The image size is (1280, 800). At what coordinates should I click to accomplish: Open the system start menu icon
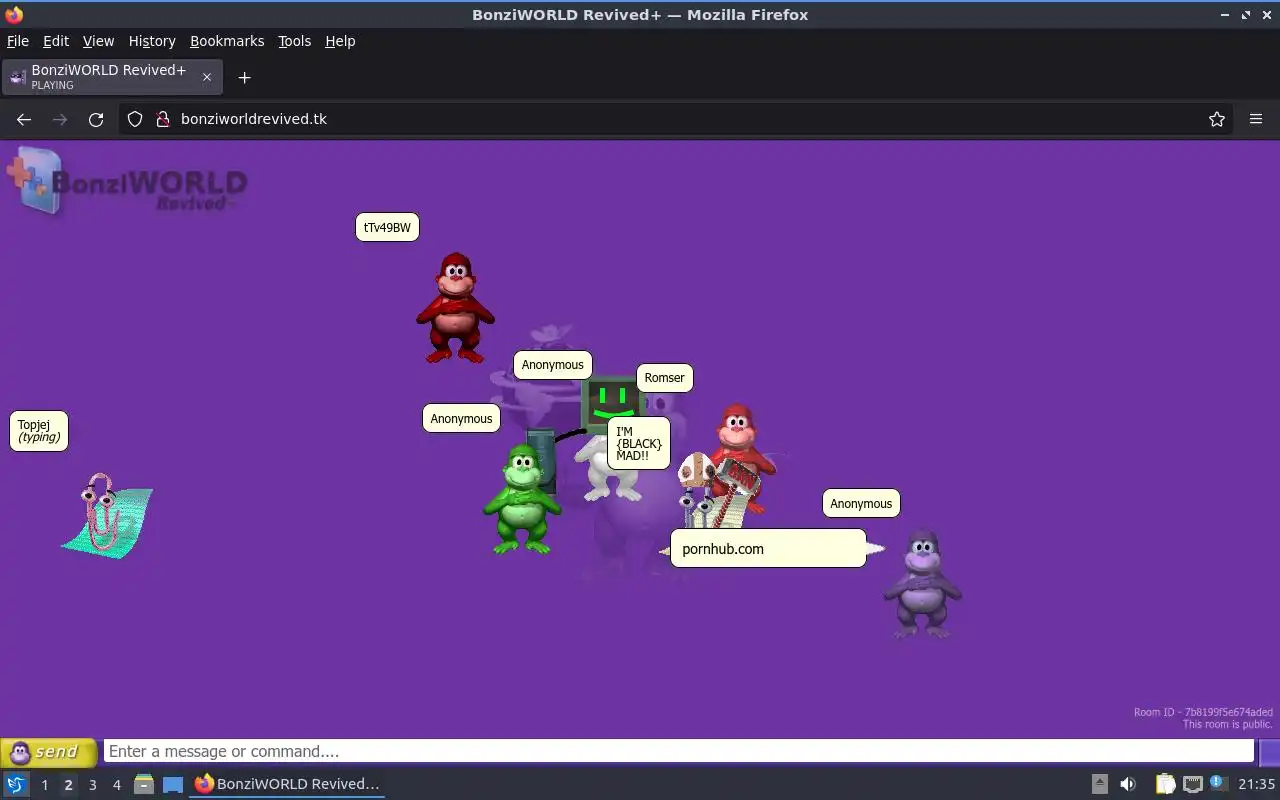[16, 784]
